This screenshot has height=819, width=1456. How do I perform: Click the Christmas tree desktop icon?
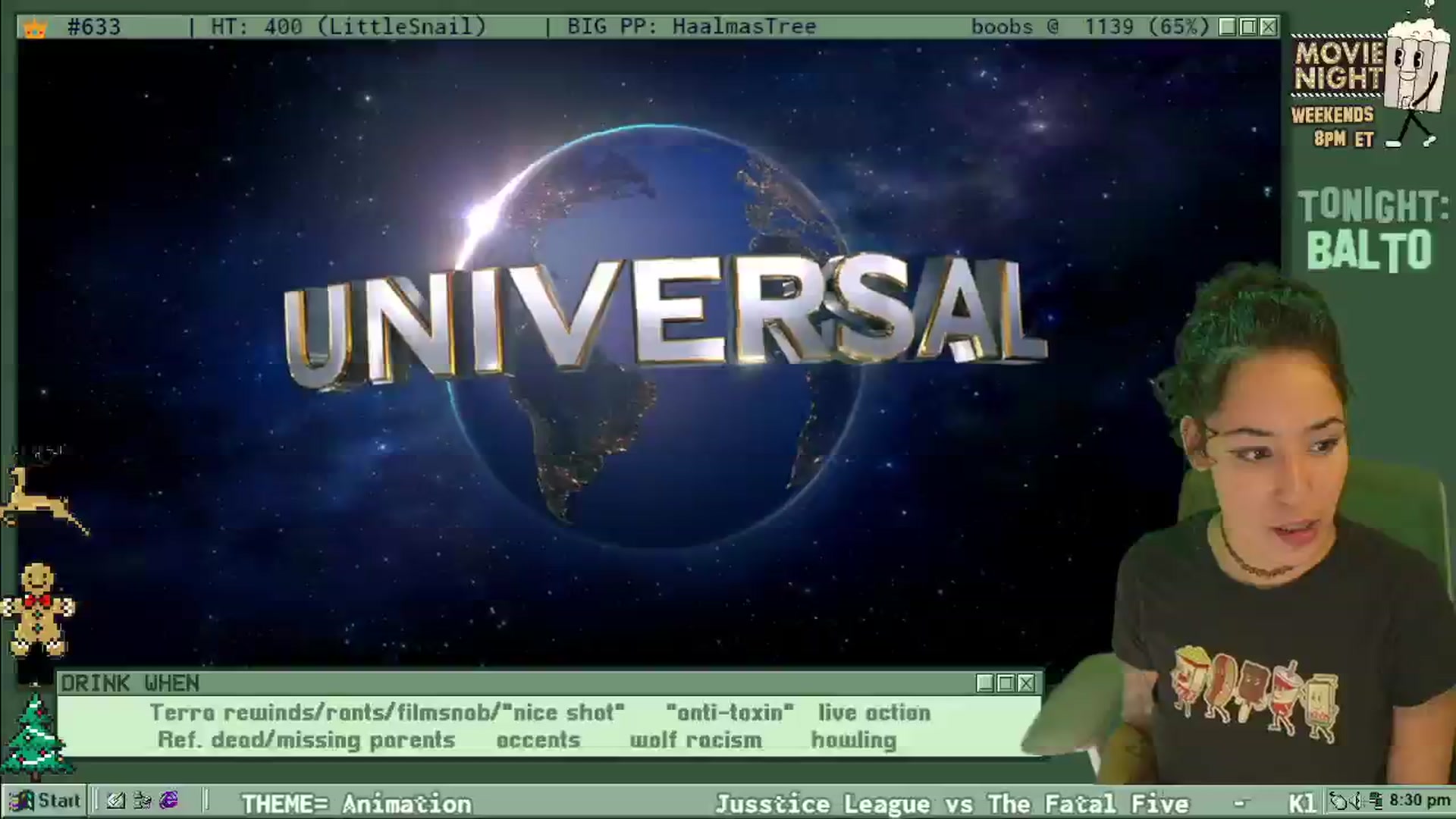pos(36,738)
